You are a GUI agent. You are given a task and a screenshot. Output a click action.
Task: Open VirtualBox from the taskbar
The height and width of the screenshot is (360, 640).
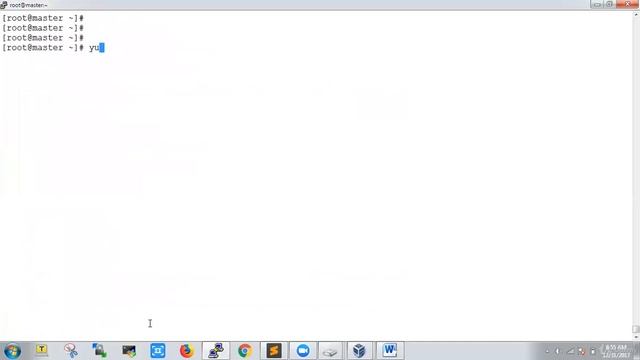[359, 351]
